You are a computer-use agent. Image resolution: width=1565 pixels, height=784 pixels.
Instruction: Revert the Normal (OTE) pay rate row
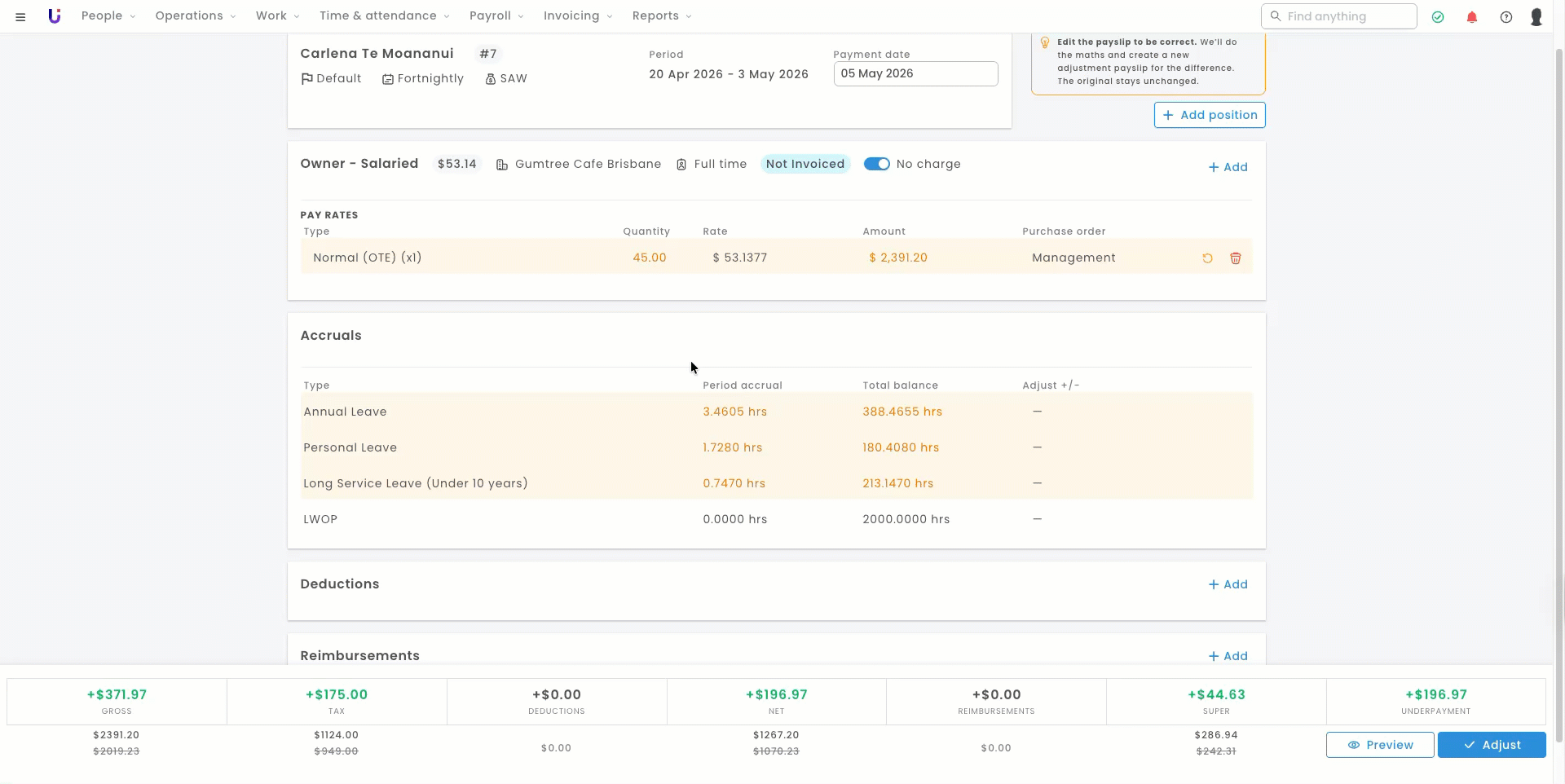1207,258
